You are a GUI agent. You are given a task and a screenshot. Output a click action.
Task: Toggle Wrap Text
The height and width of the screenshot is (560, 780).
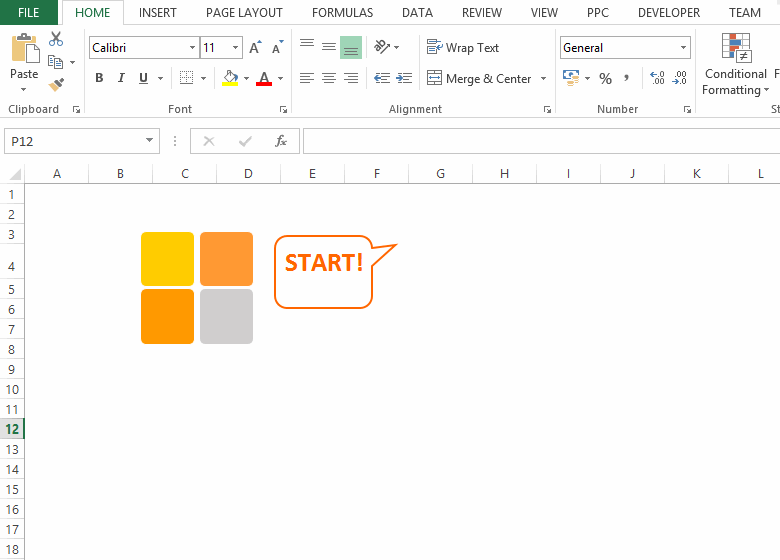point(463,48)
